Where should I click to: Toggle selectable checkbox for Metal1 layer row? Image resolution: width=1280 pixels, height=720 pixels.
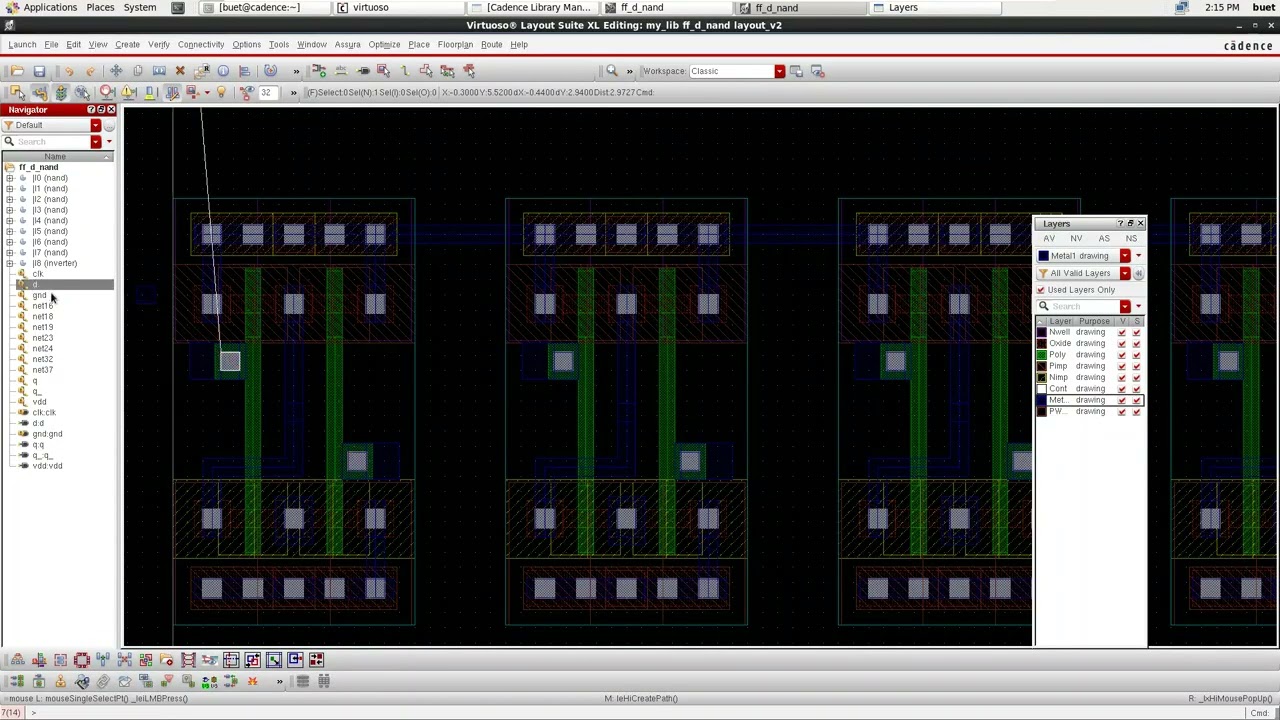(1136, 400)
